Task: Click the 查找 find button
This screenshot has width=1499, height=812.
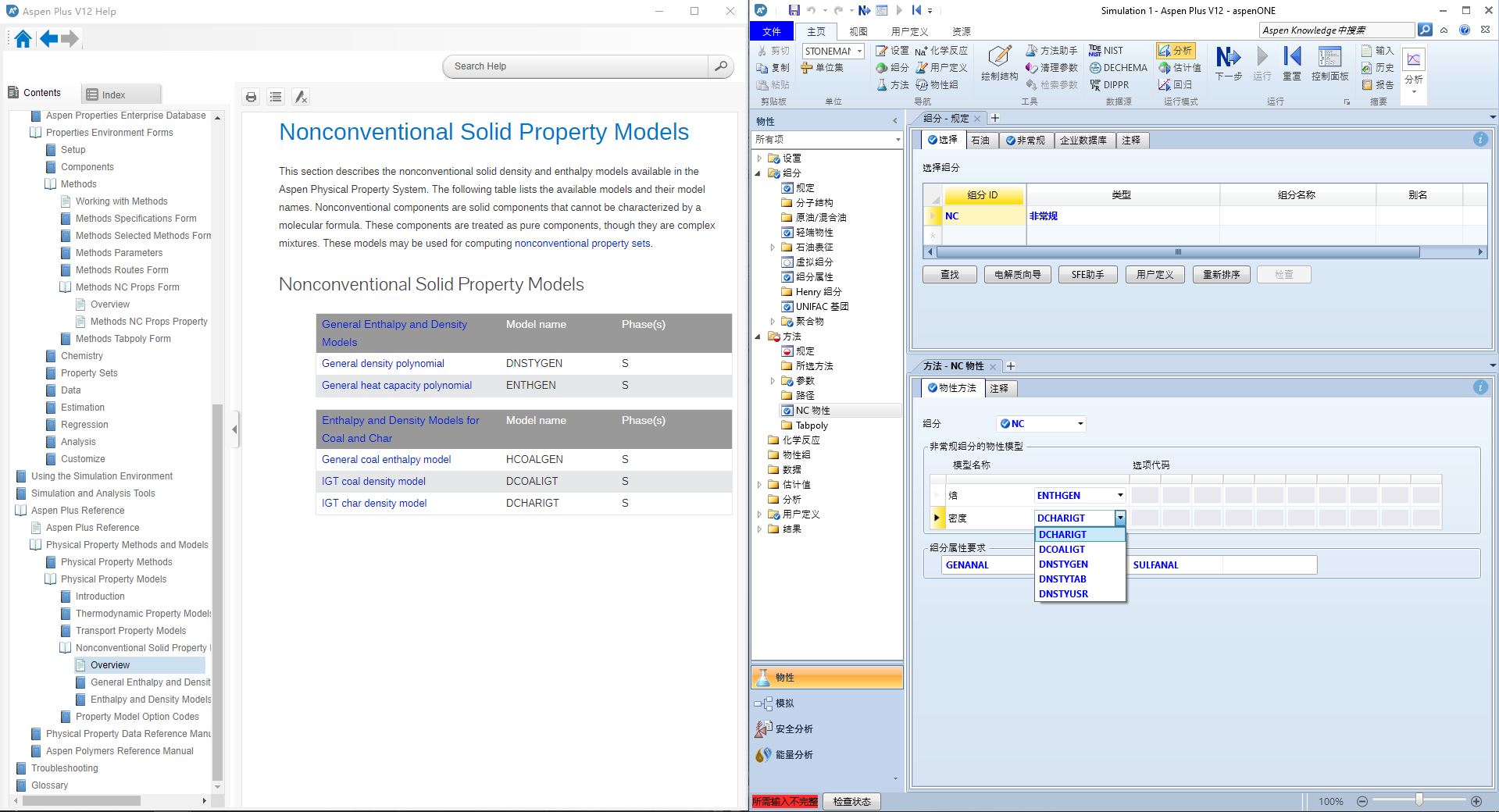Action: 950,275
